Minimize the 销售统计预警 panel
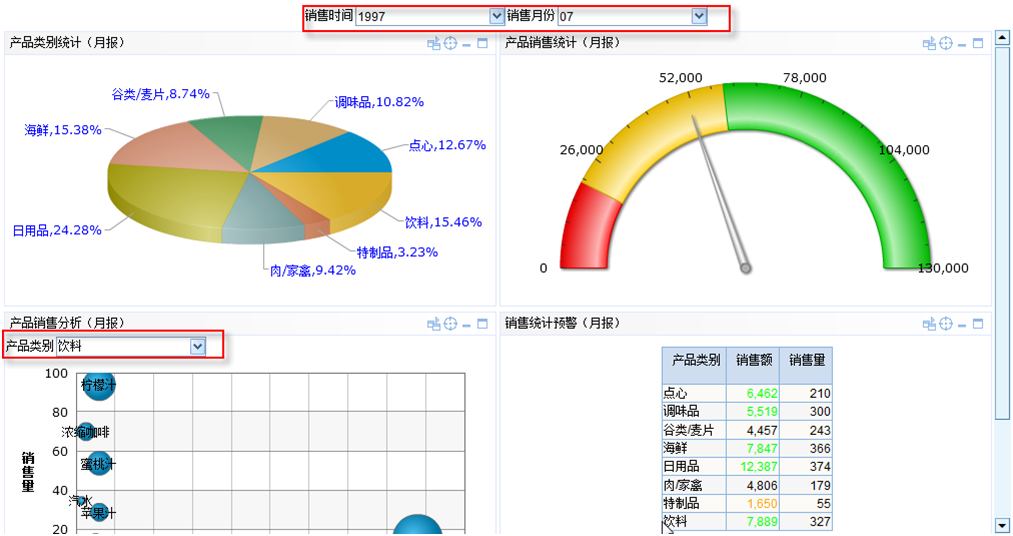The image size is (1013, 536). pyautogui.click(x=962, y=325)
